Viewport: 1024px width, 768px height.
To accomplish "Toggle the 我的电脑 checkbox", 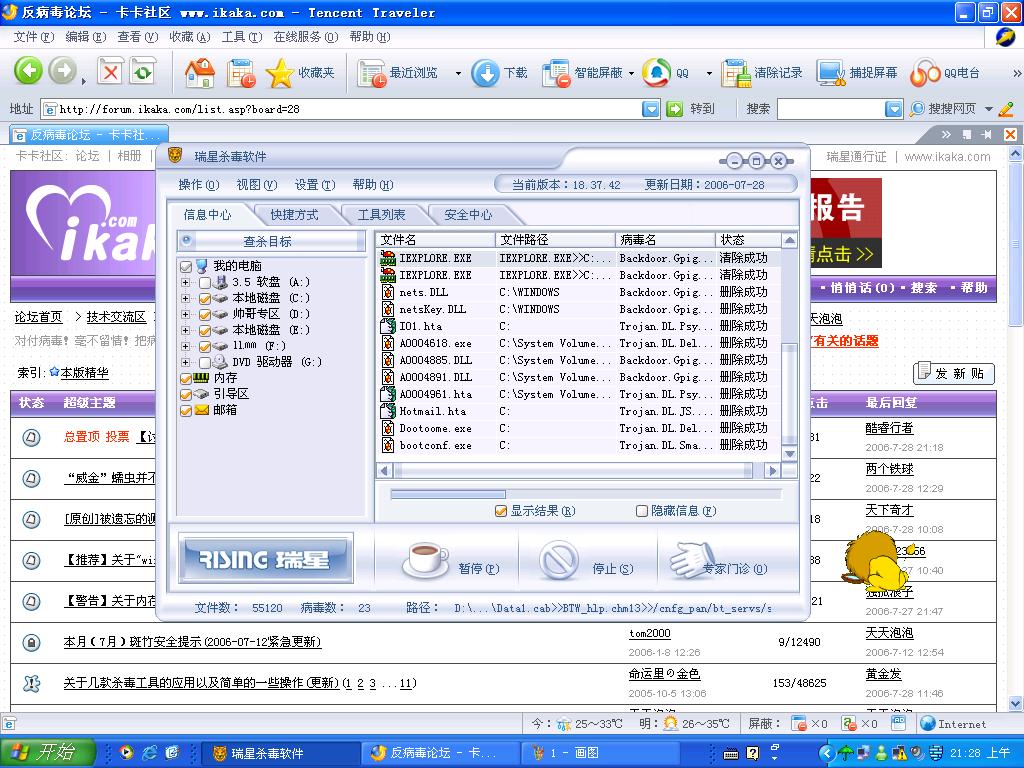I will pos(185,266).
